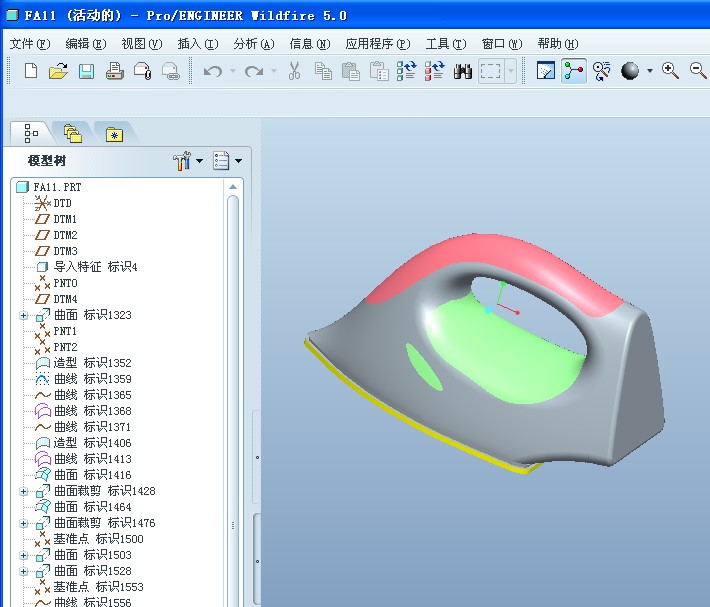The width and height of the screenshot is (710, 607).
Task: Click the send-as-mail-attachment icon
Action: click(x=143, y=71)
